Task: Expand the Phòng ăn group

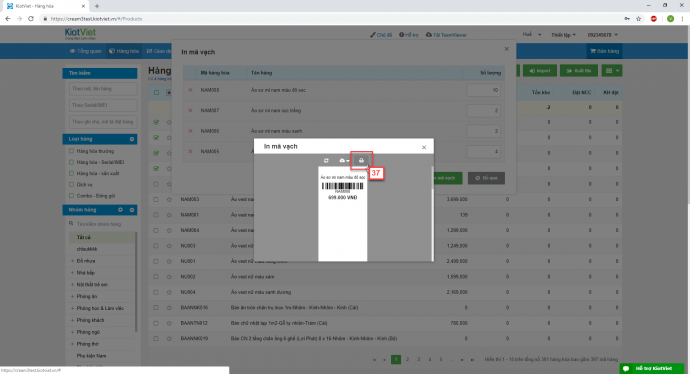Action: (72, 297)
